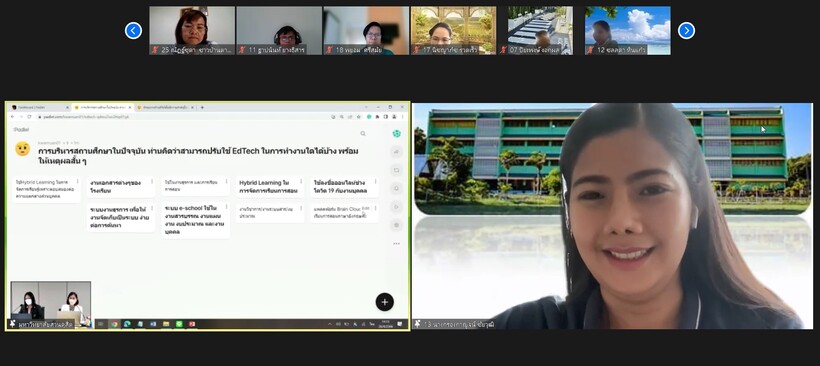Open a new browser tab
Screen dimensions: 820x366
click(202, 107)
